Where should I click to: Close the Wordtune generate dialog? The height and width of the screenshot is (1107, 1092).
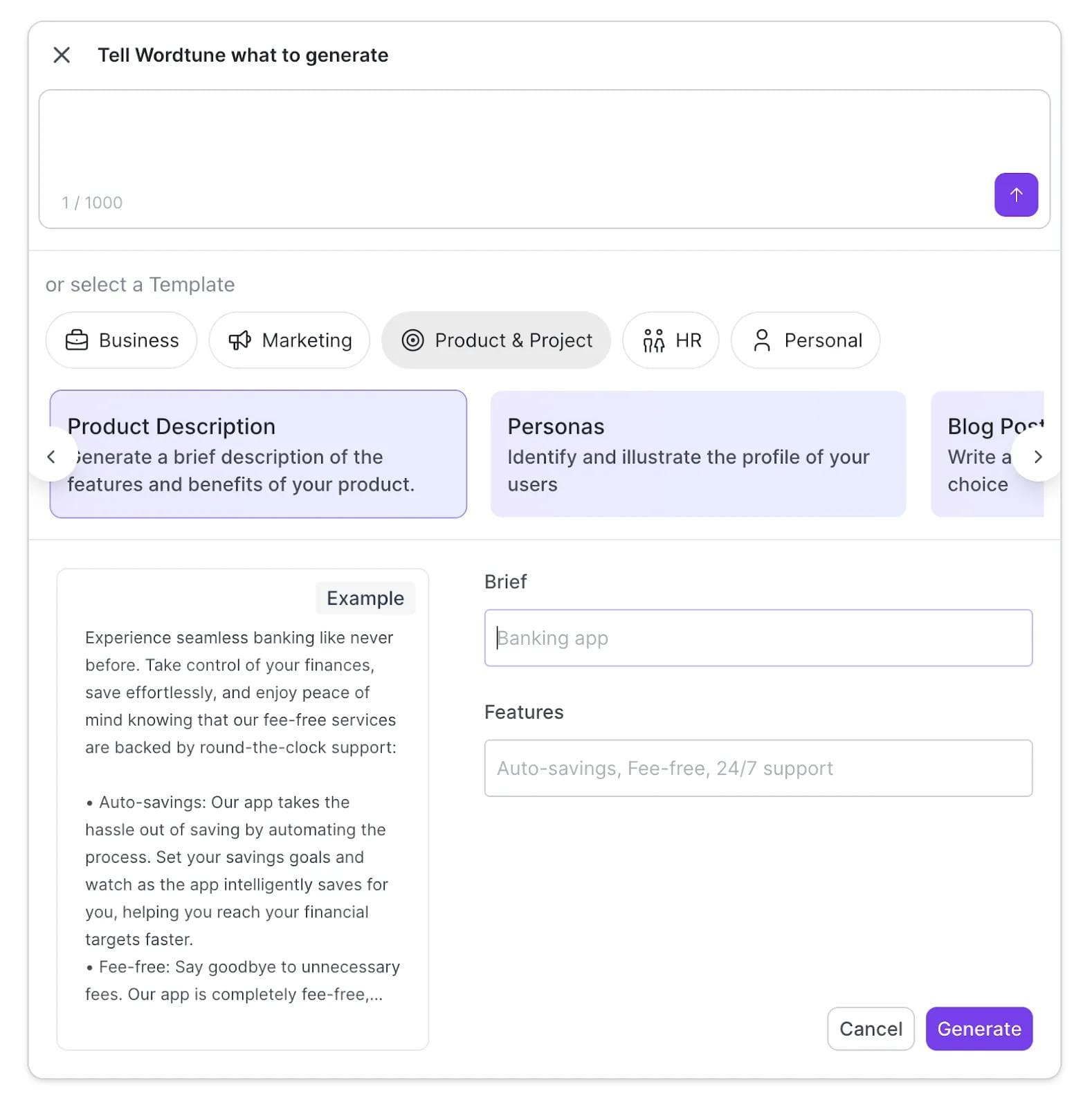(x=62, y=55)
